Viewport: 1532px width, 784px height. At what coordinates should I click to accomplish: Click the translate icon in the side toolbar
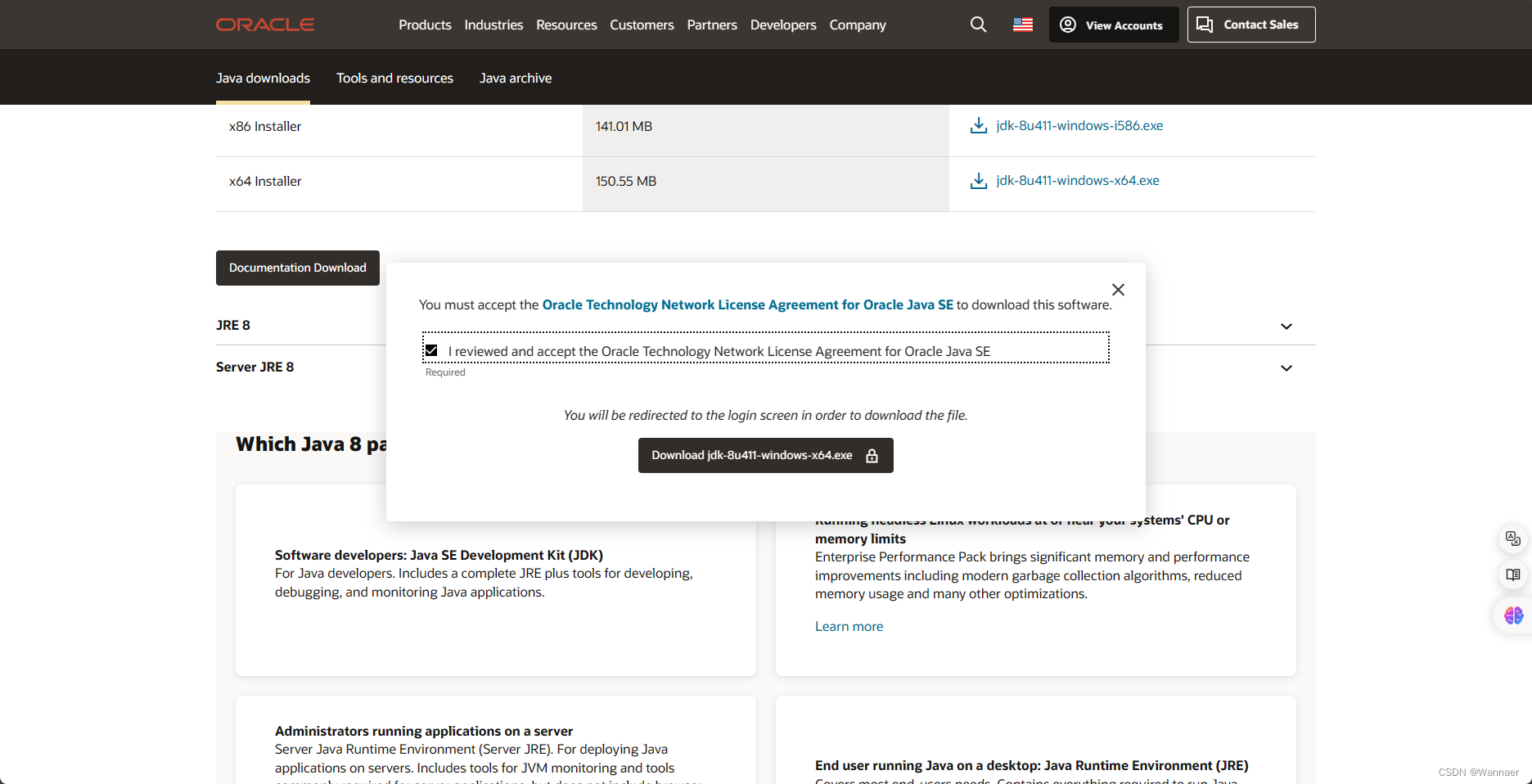click(1513, 538)
